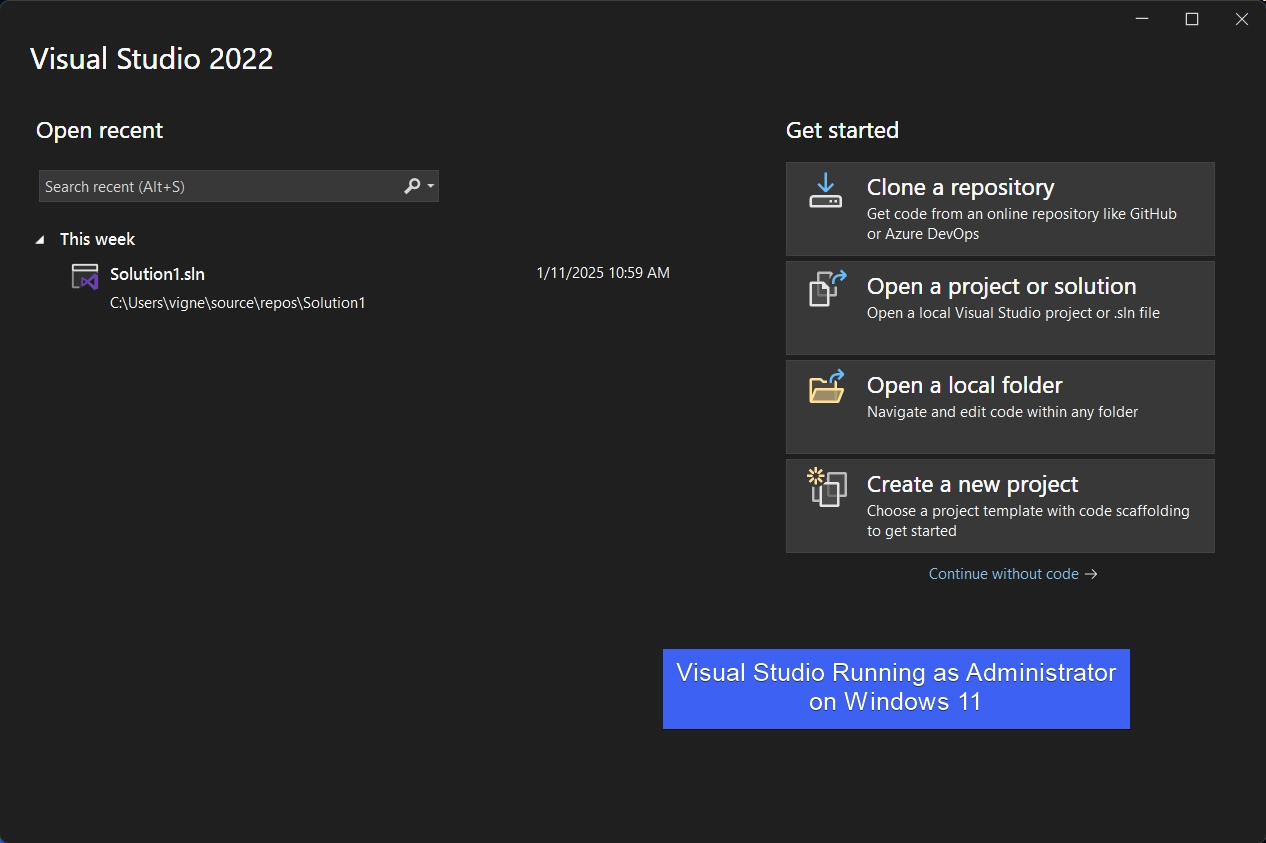The width and height of the screenshot is (1266, 843).
Task: Click the magnifier icon in Search recent
Action: pyautogui.click(x=412, y=186)
